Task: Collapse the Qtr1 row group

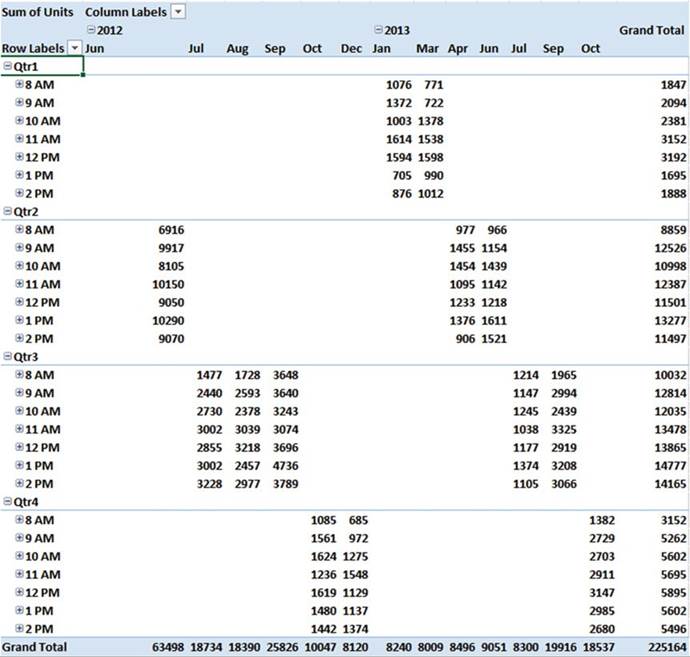Action: 8,66
